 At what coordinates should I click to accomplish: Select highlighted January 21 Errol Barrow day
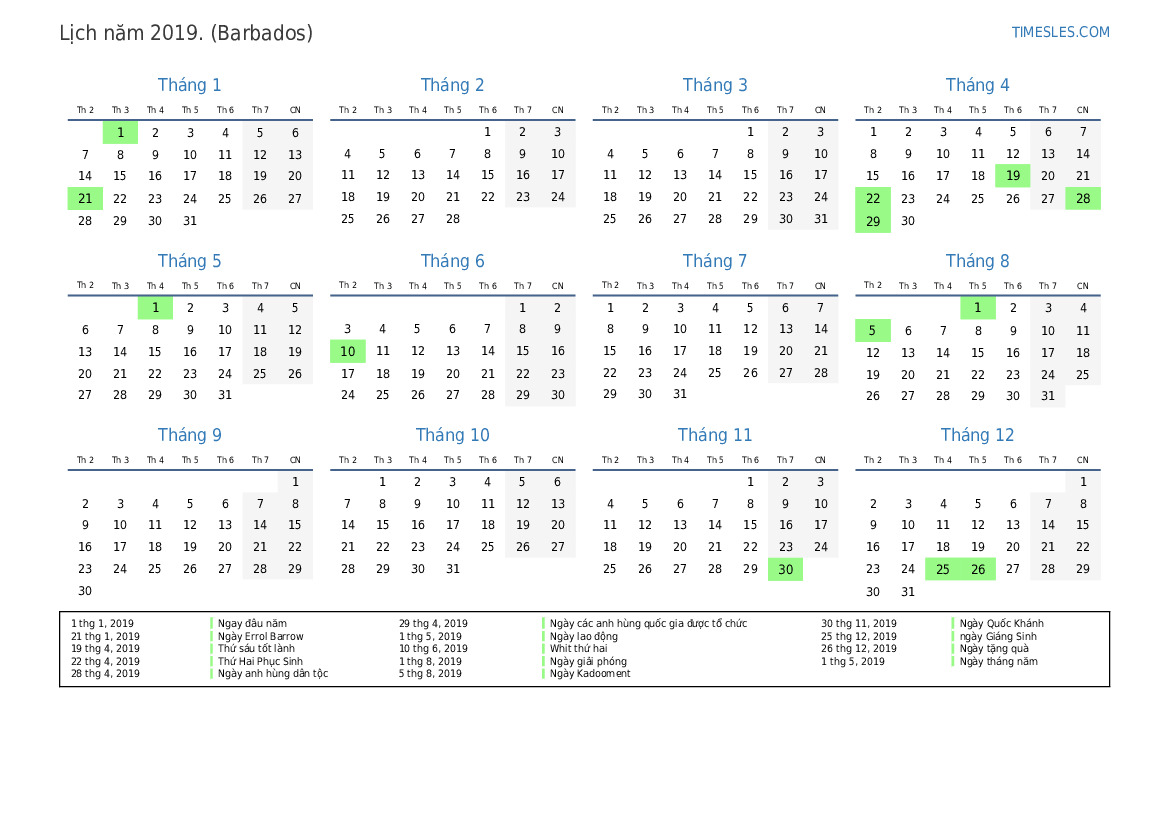coord(85,198)
